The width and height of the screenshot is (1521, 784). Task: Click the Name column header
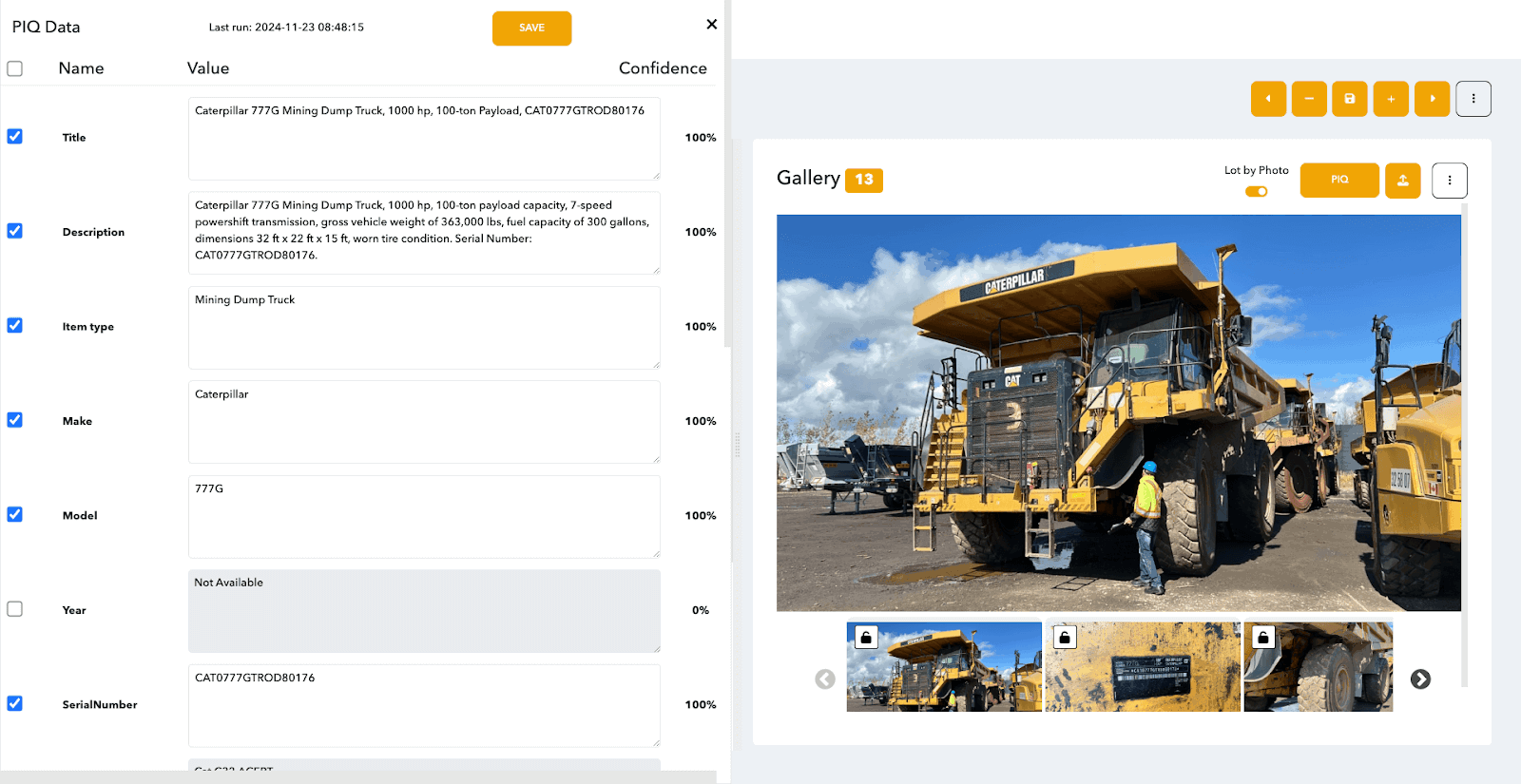pos(81,68)
